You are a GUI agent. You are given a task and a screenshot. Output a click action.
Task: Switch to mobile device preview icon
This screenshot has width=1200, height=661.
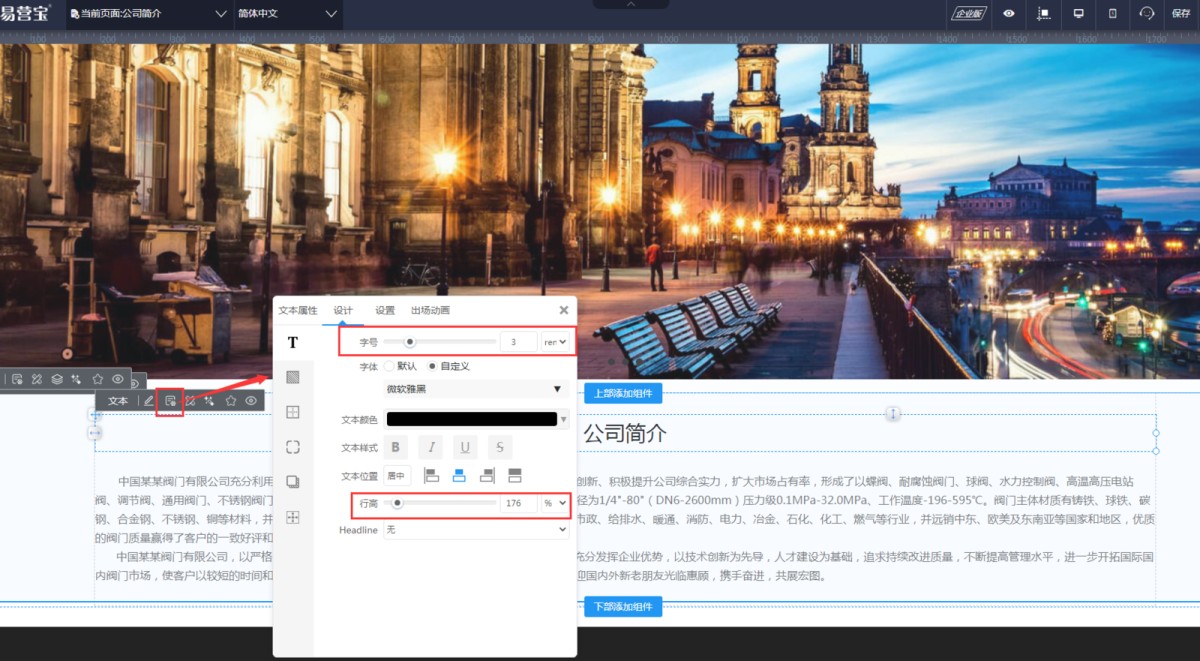[1113, 13]
